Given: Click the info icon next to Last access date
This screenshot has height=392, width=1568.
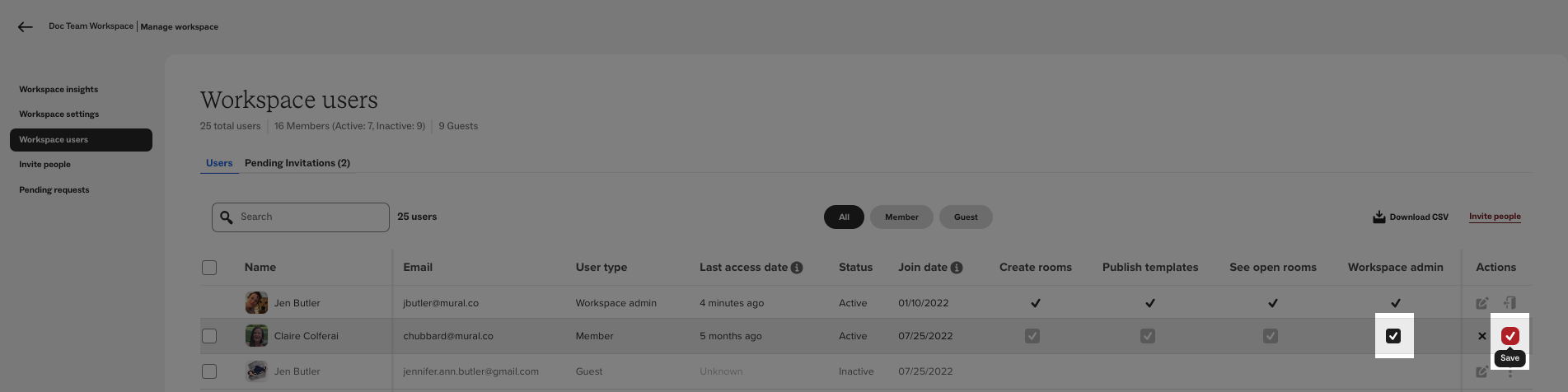Looking at the screenshot, I should (797, 268).
